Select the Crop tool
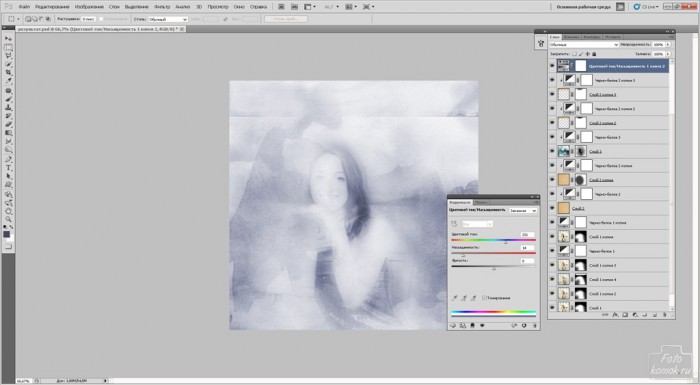The height and width of the screenshot is (385, 700). [8, 73]
